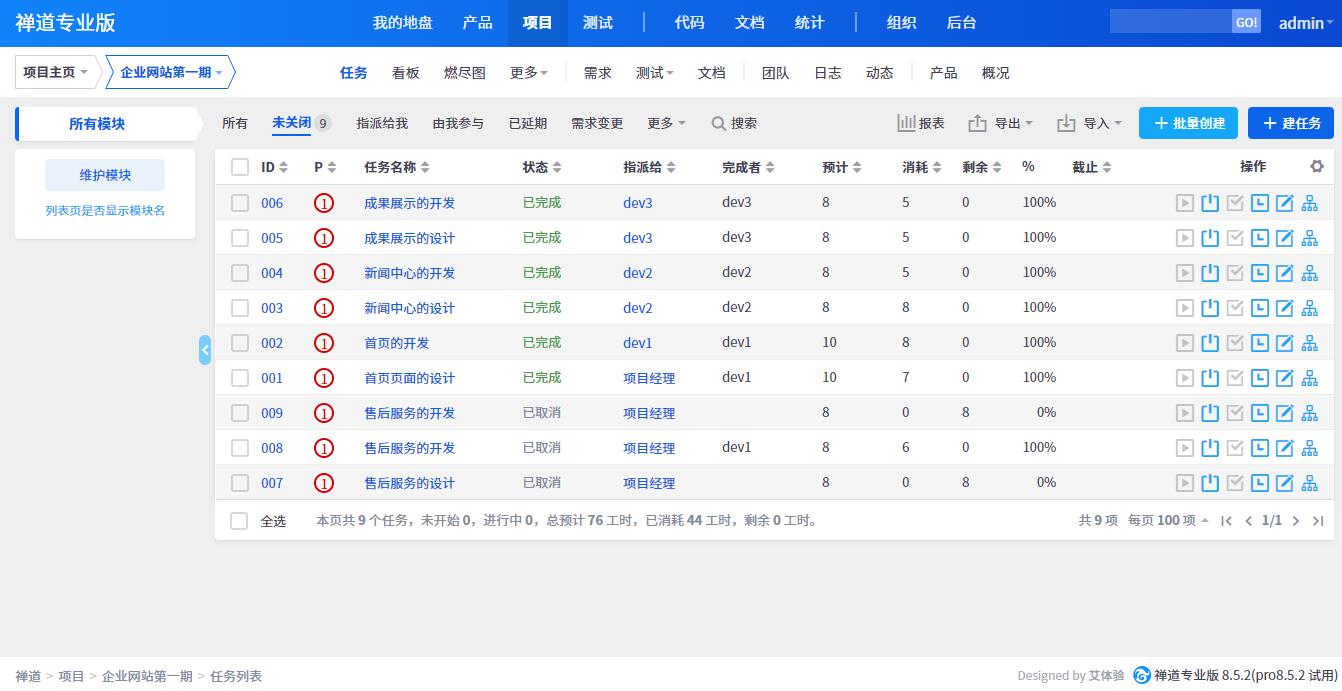Screen dimensions: 1342x691
Task: Click the top search input field
Action: pyautogui.click(x=1171, y=22)
